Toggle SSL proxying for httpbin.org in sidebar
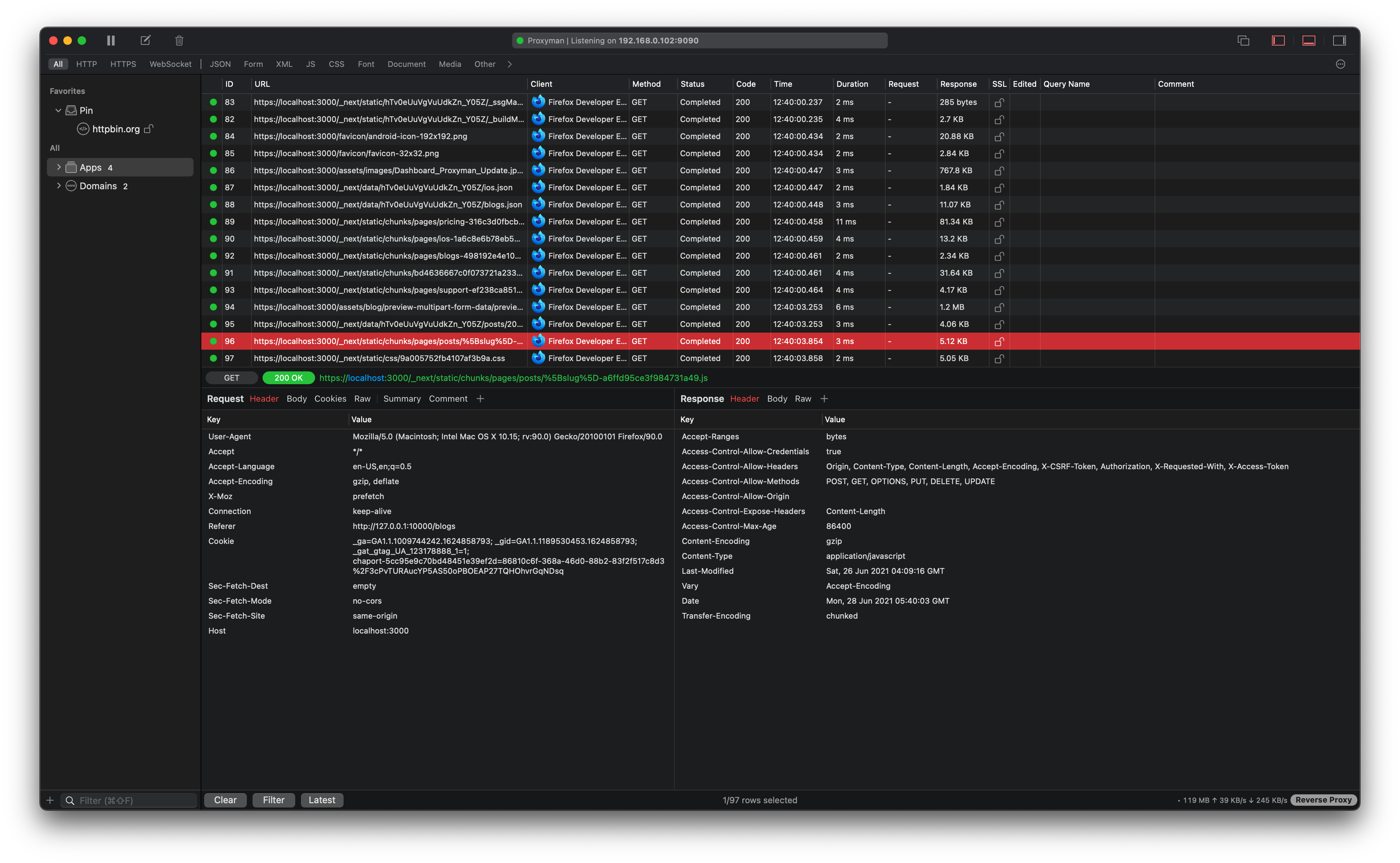 (x=148, y=129)
